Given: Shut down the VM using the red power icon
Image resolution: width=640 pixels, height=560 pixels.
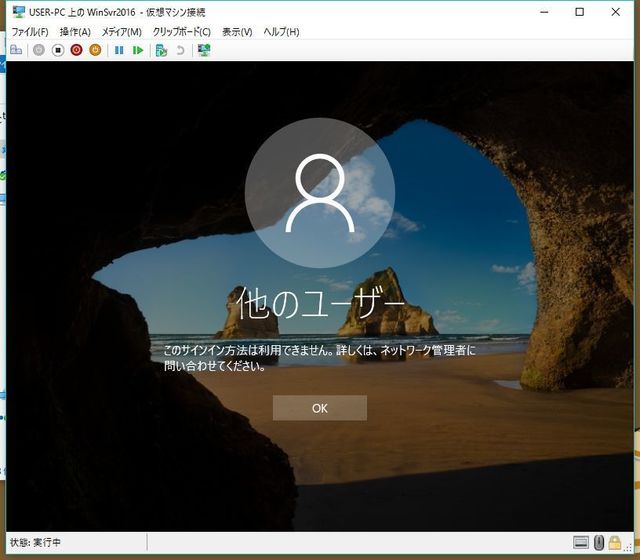Looking at the screenshot, I should 77,50.
